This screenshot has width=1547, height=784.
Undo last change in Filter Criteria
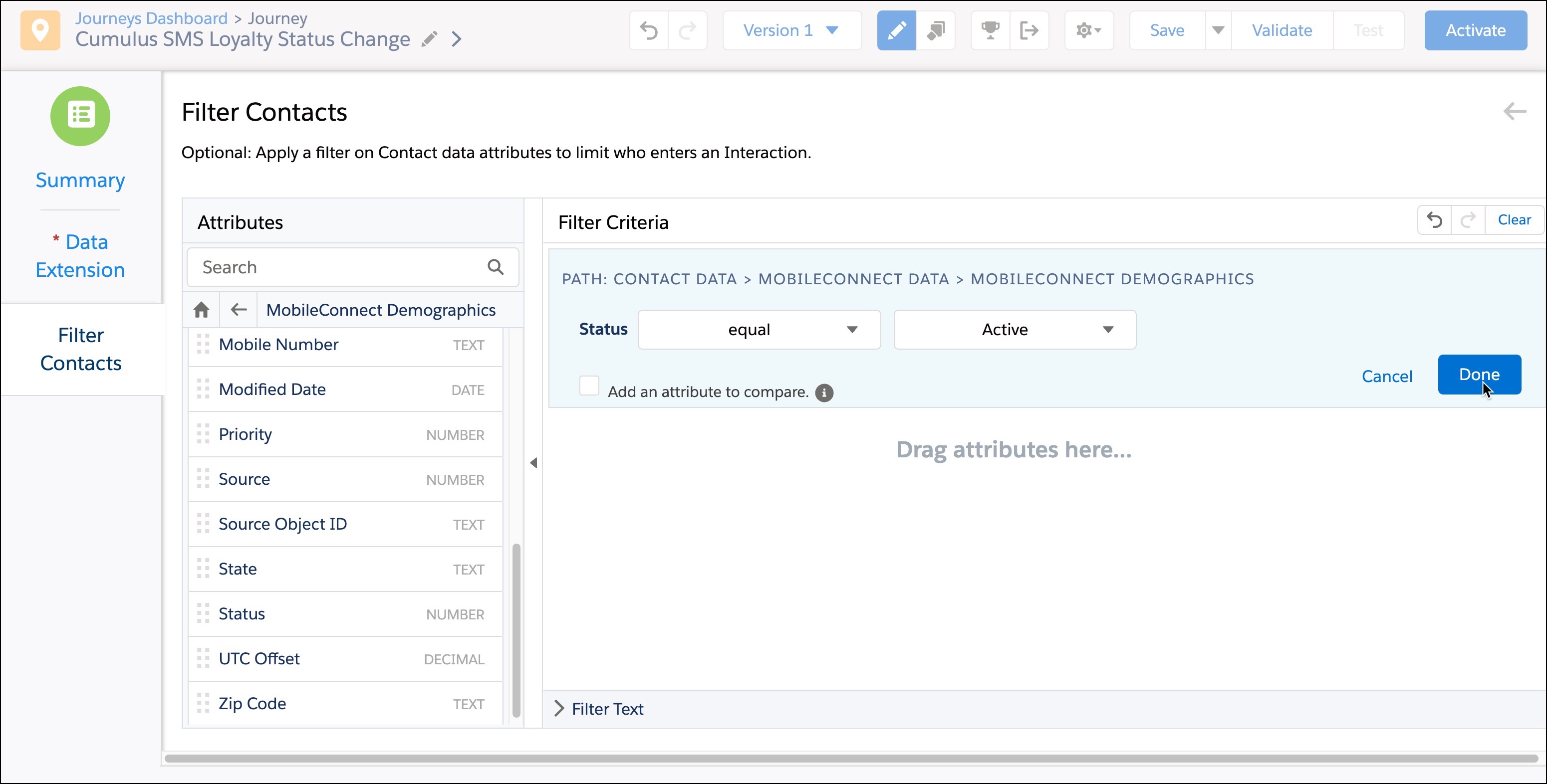(x=1434, y=220)
